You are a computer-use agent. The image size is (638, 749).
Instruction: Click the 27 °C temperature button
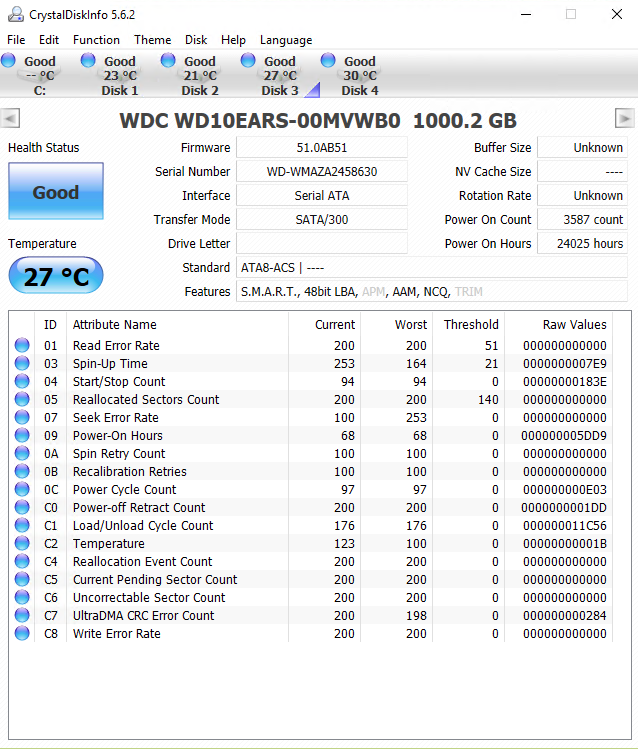56,276
